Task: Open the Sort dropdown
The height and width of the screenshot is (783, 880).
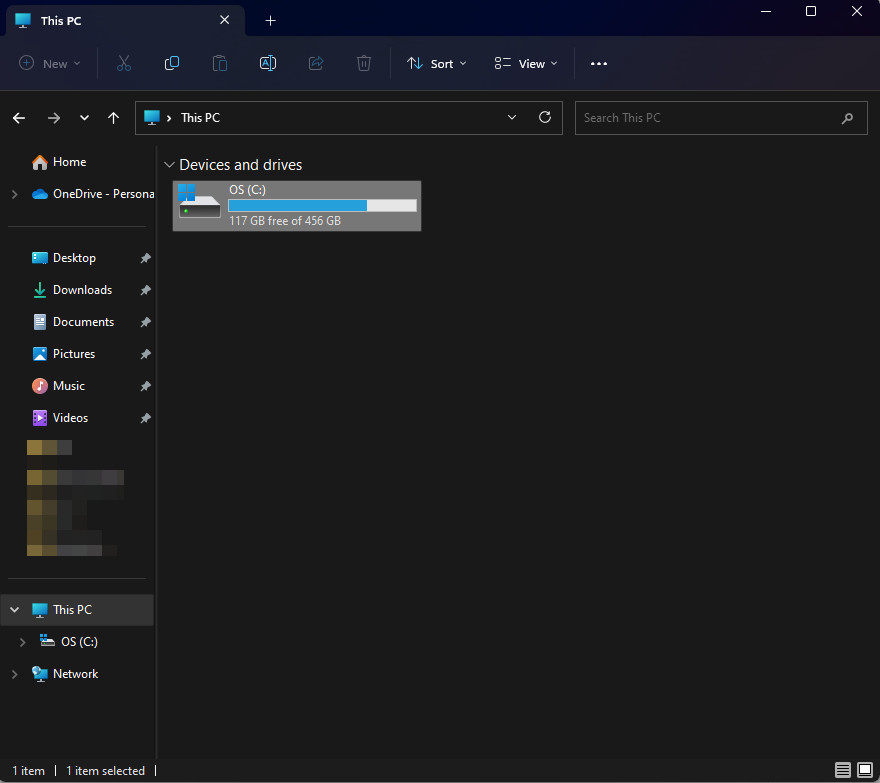Action: click(x=437, y=63)
